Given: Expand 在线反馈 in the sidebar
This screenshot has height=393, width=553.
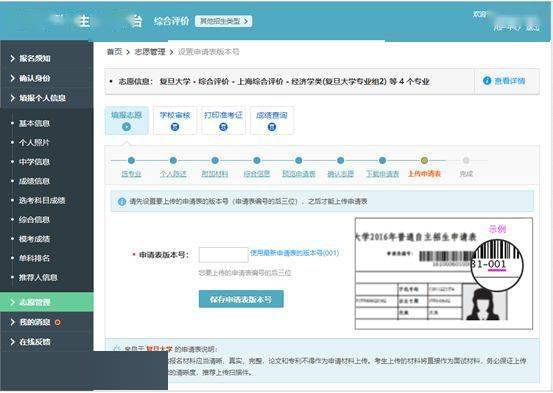Looking at the screenshot, I should 47,342.
